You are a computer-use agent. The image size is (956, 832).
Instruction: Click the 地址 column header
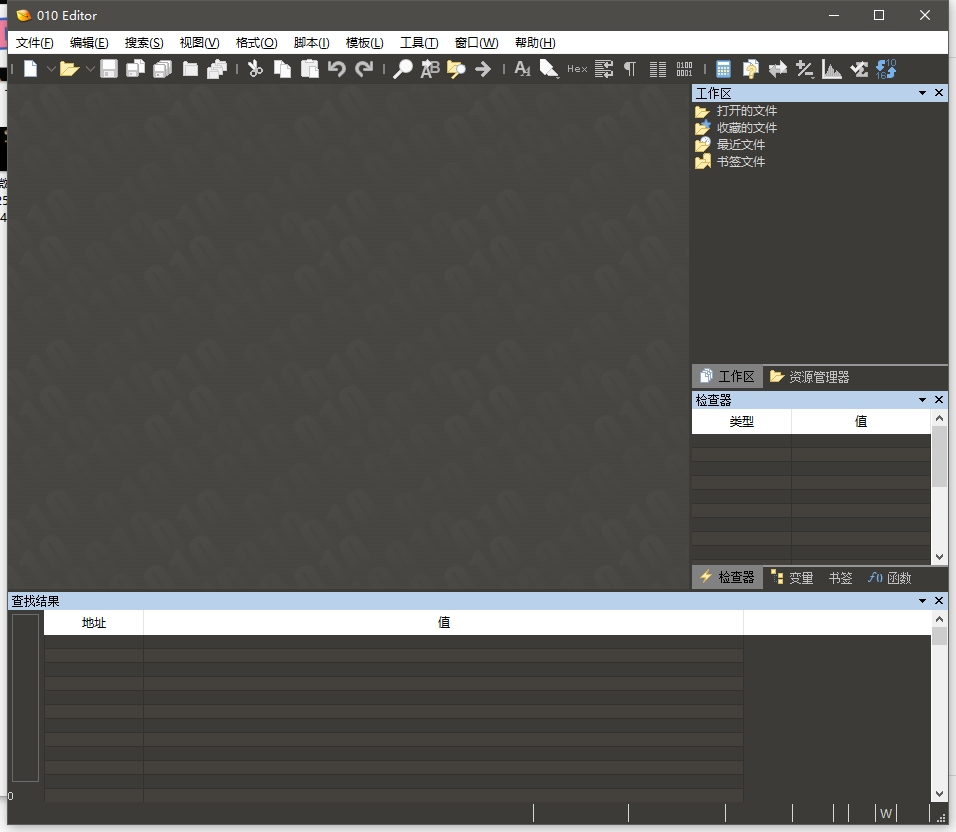pos(94,622)
